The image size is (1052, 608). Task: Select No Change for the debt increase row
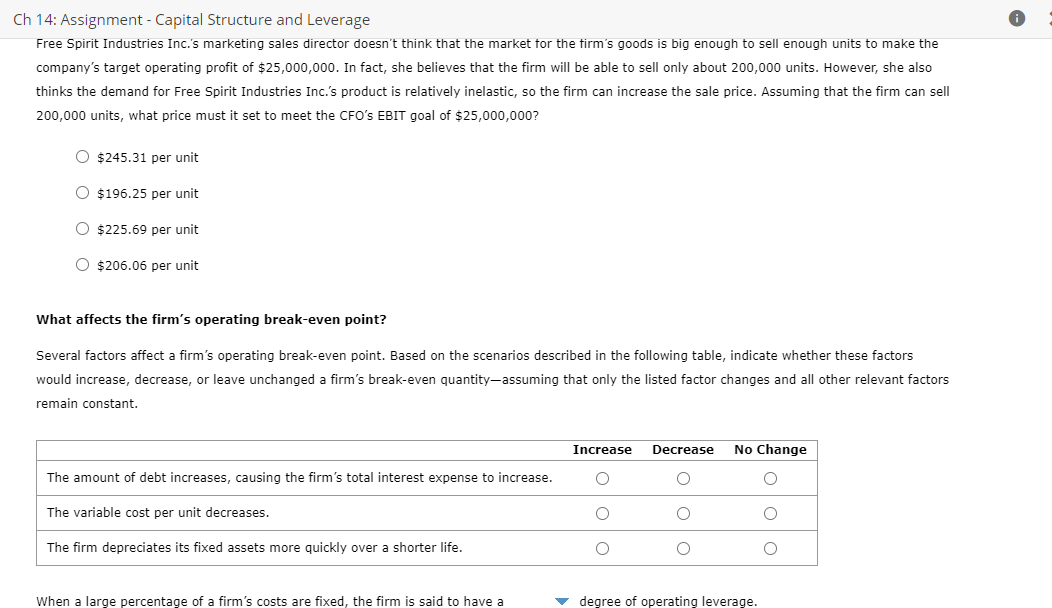[770, 478]
